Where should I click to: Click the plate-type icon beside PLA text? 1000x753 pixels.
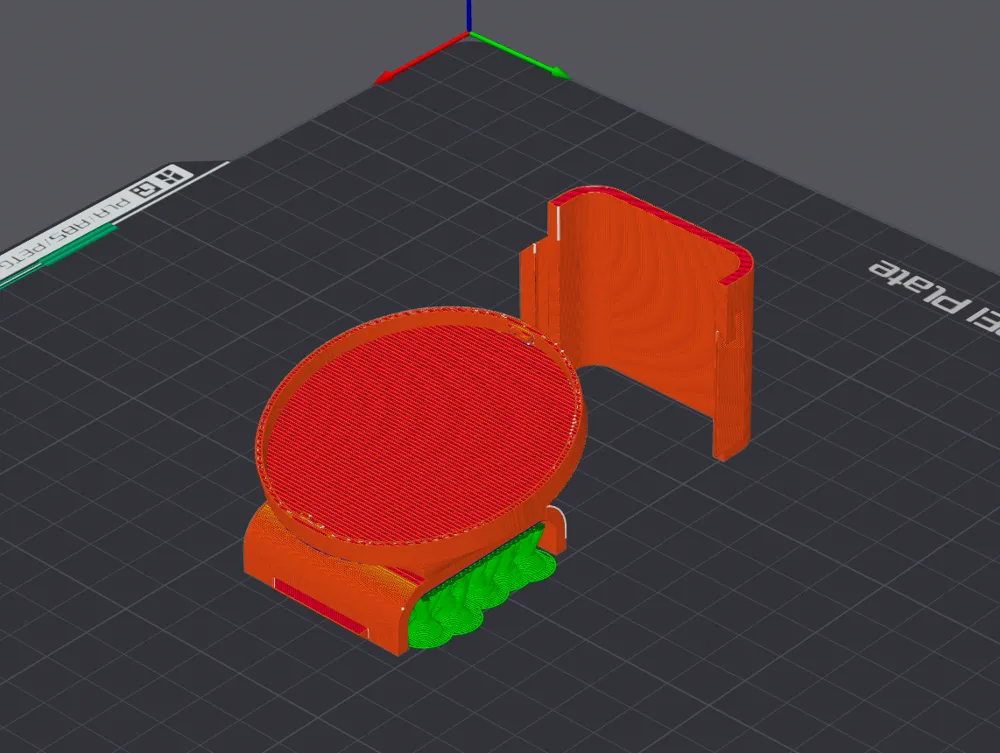pyautogui.click(x=144, y=190)
